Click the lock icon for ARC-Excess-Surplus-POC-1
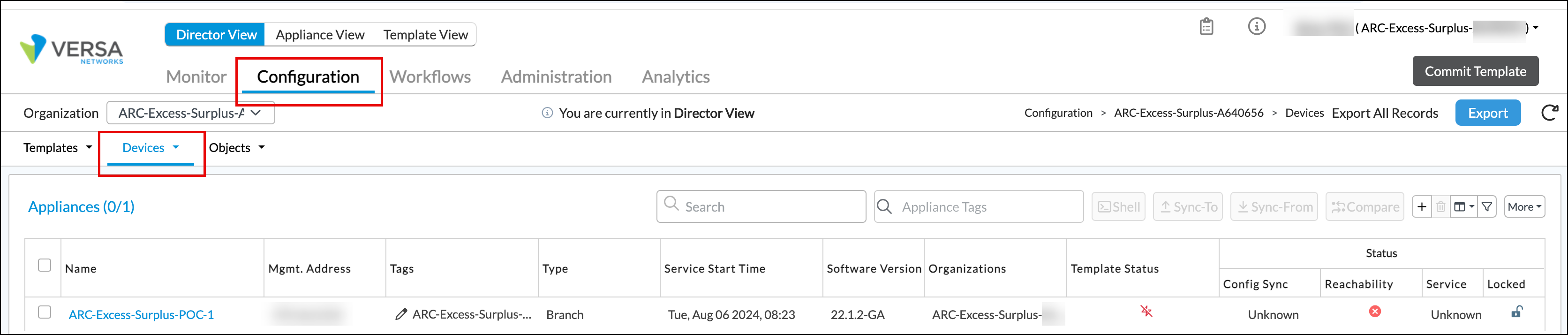 (1516, 312)
